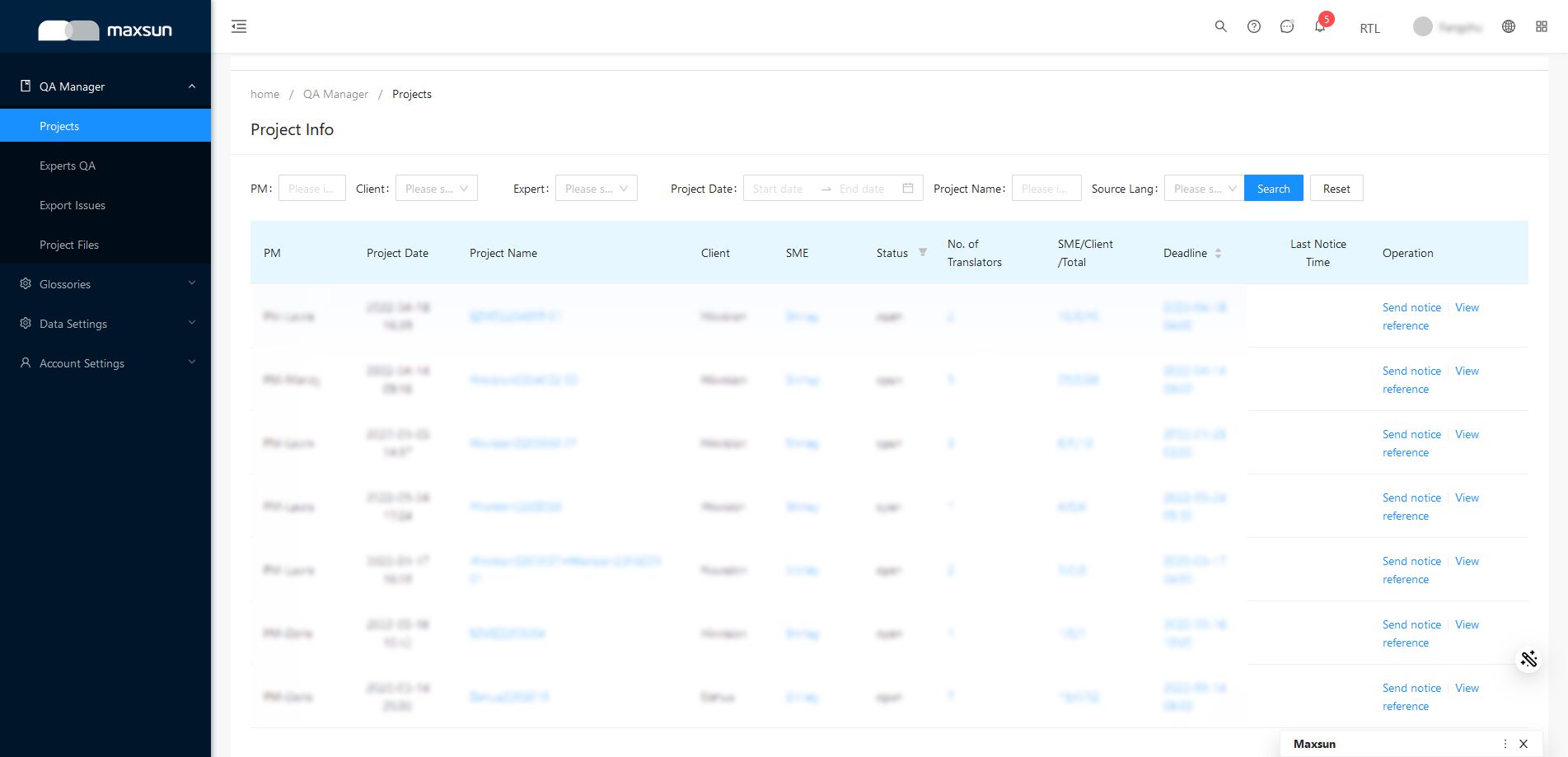The image size is (1568, 757).
Task: Toggle RTL layout direction
Action: [x=1369, y=28]
